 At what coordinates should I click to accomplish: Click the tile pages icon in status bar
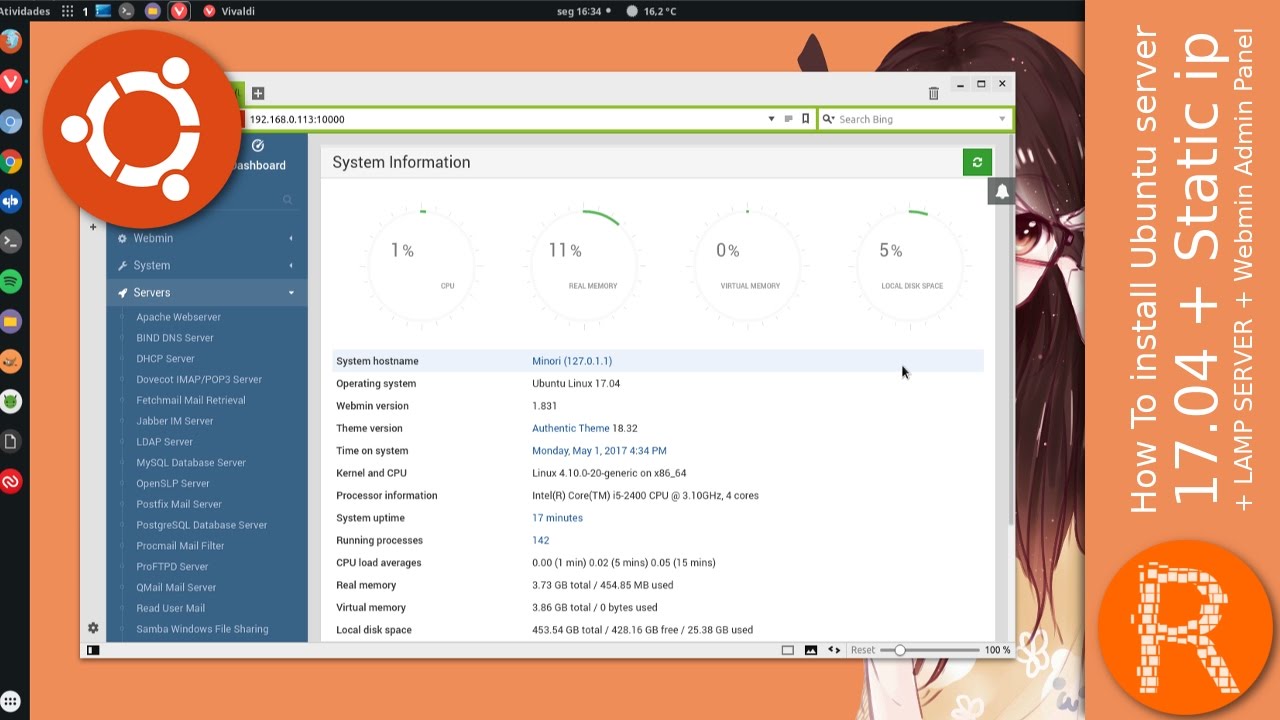click(787, 650)
